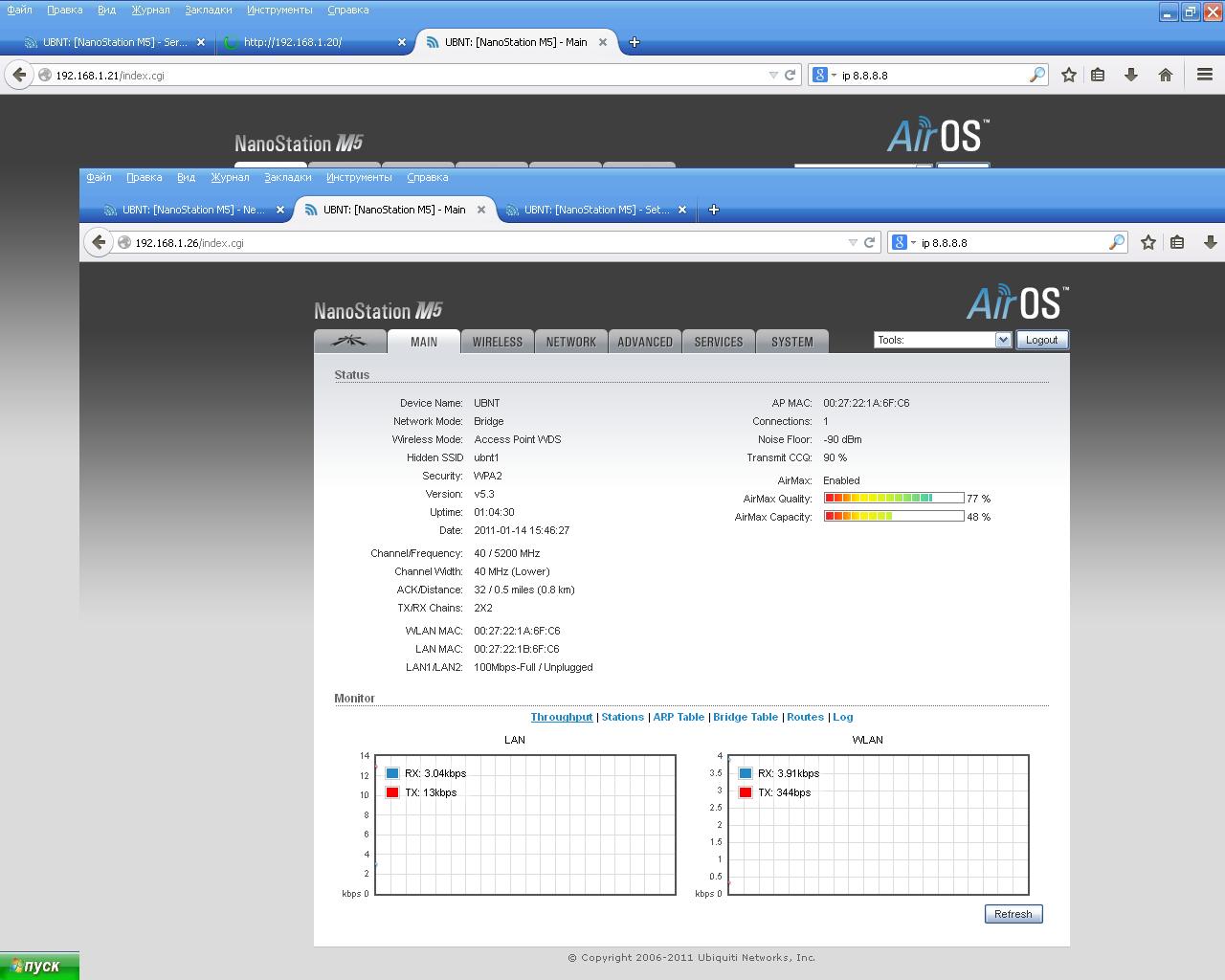The width and height of the screenshot is (1225, 980).
Task: Open Закладки menu in front window
Action: [287, 177]
